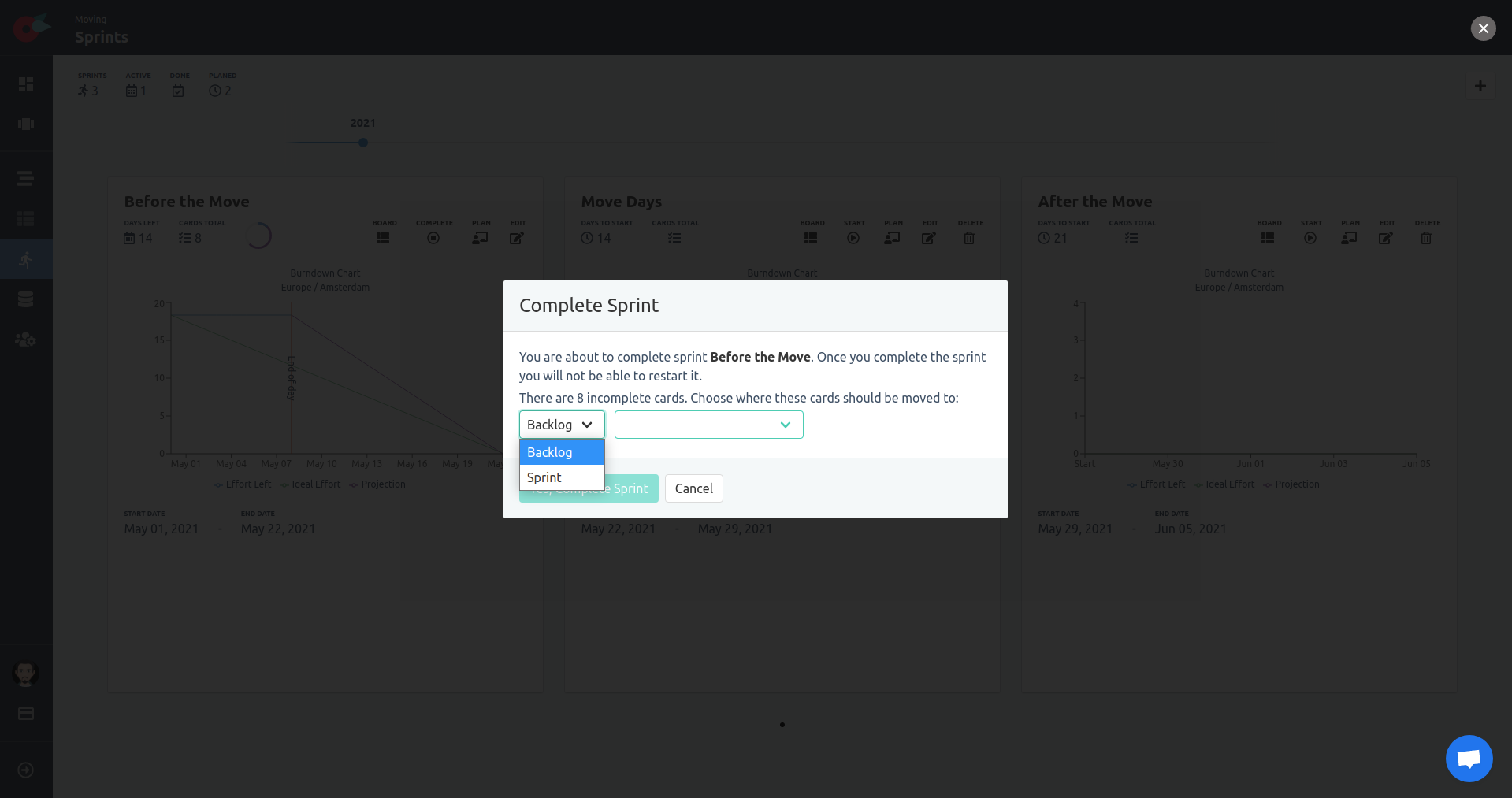Toggle Projection legend on Before the Move chart
Screen dimensions: 1512x798
pyautogui.click(x=377, y=484)
